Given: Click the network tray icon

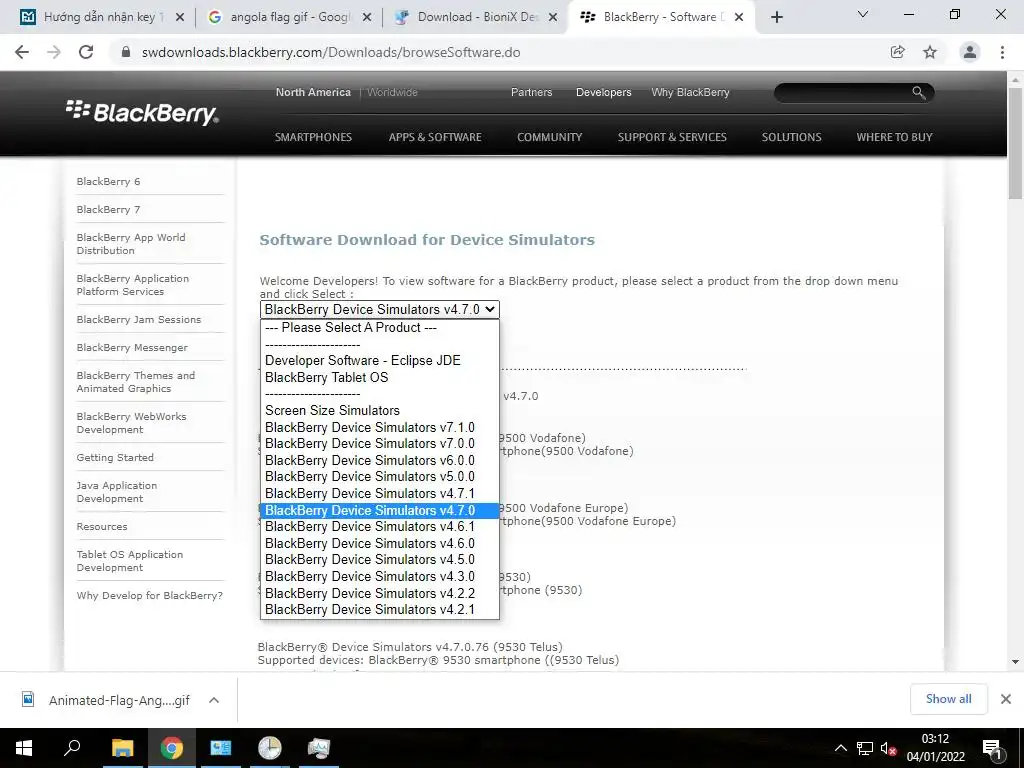Looking at the screenshot, I should (865, 748).
